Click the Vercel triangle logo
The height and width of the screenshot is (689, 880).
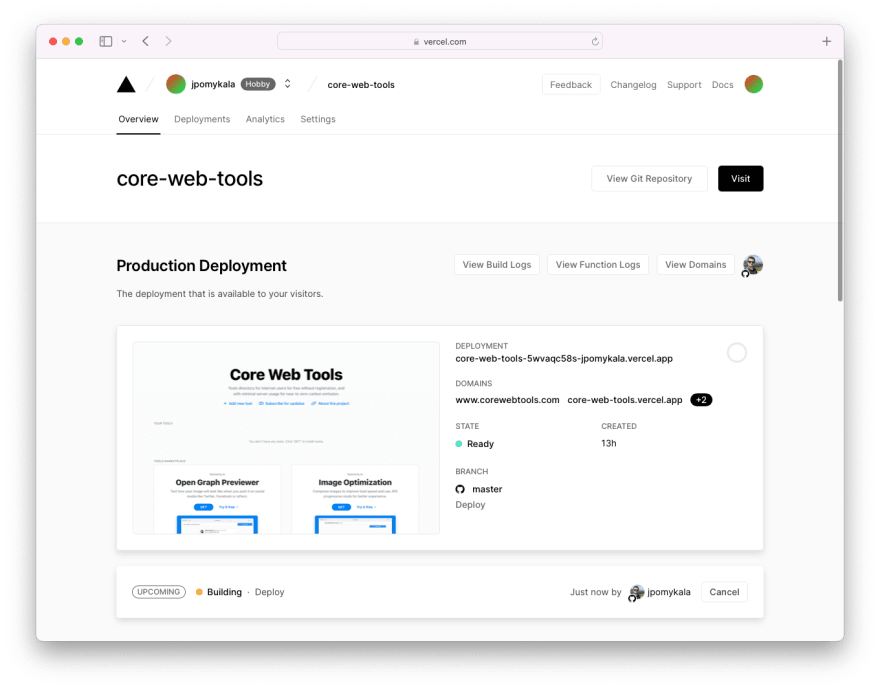(126, 84)
